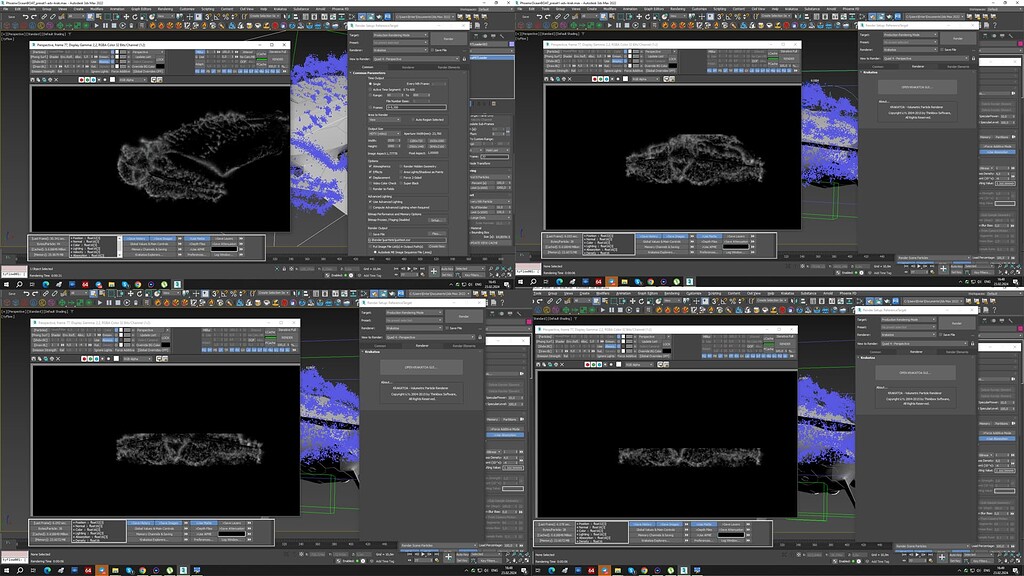Open the View to Render viewport dropdown
Image resolution: width=1024 pixels, height=576 pixels.
[415, 57]
